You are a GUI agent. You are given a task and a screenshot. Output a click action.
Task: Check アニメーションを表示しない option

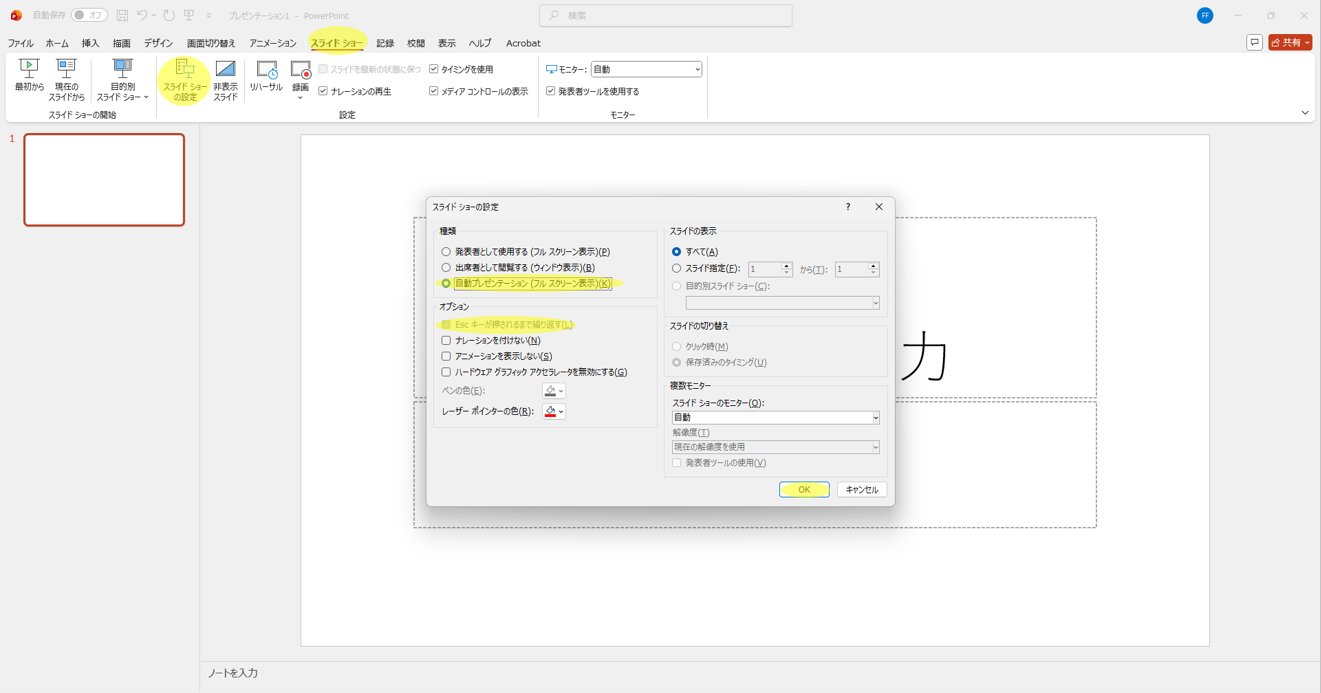click(446, 356)
